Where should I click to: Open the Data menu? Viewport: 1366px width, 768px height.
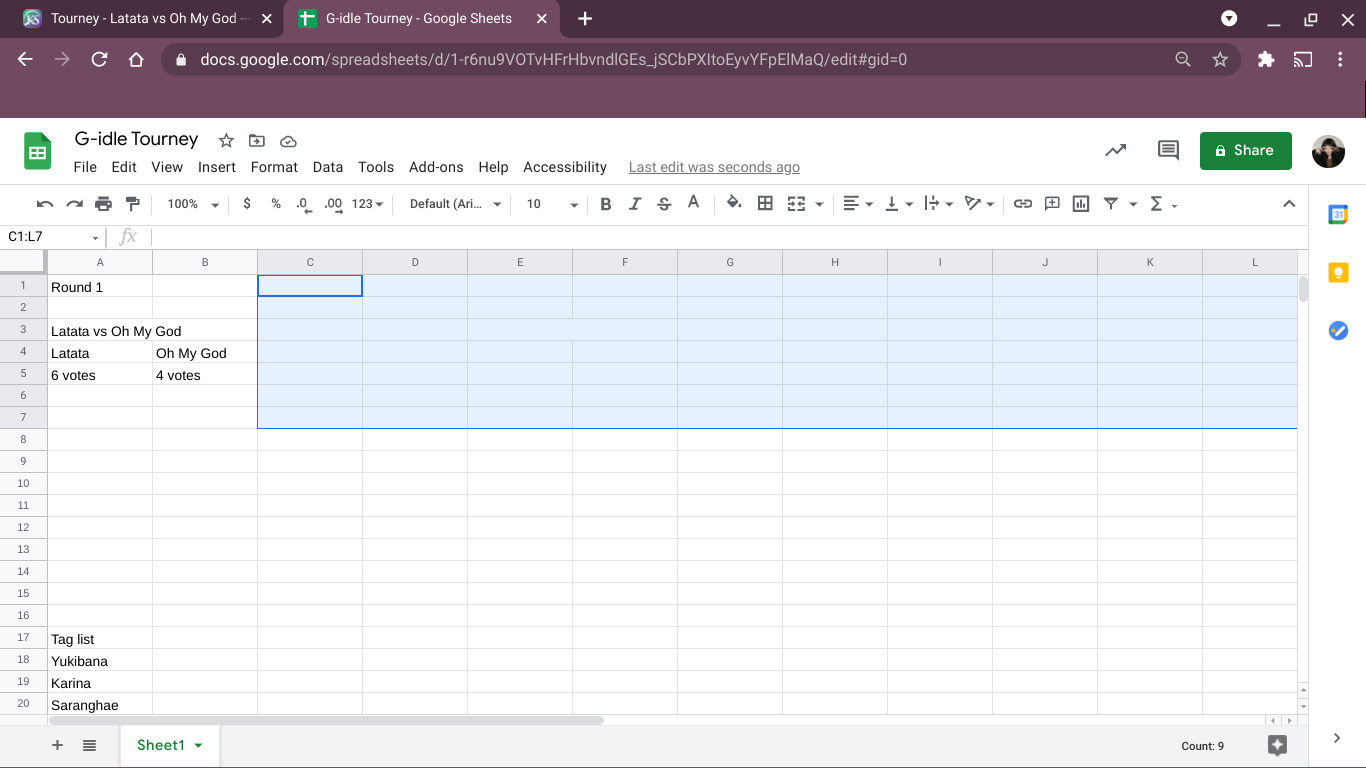point(328,167)
